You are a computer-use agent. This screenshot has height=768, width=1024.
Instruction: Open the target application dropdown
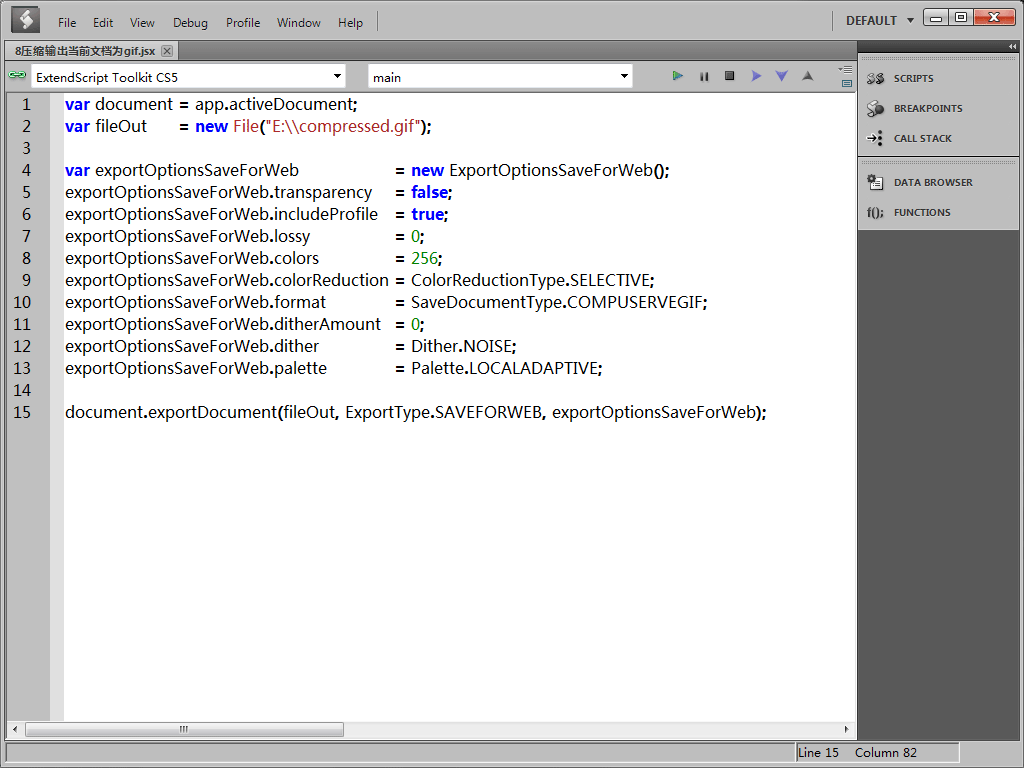pyautogui.click(x=337, y=76)
